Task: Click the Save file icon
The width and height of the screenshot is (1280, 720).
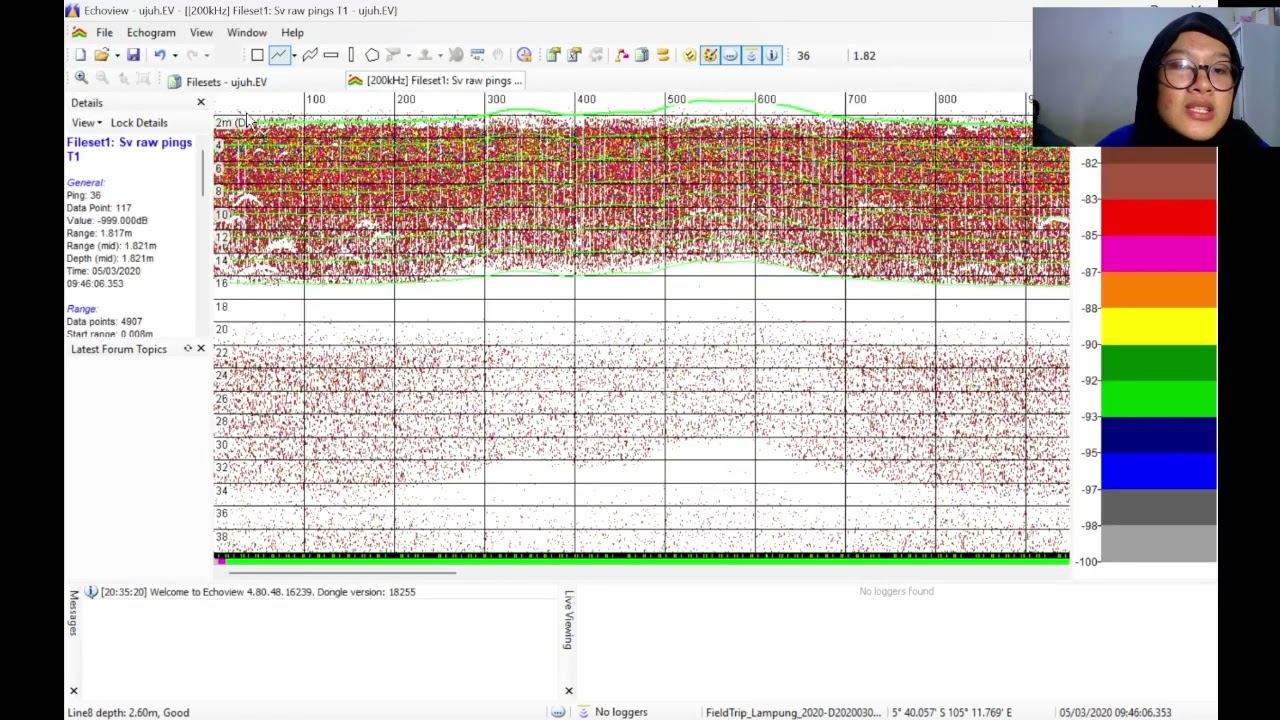Action: (133, 55)
